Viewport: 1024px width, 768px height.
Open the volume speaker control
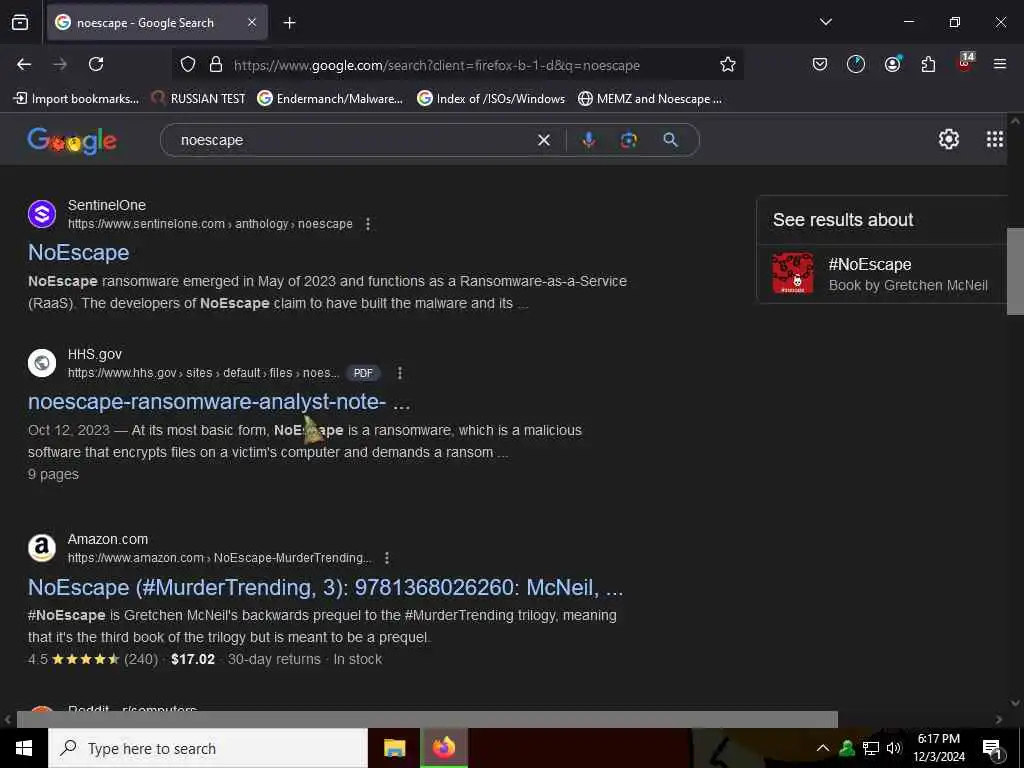tap(893, 748)
